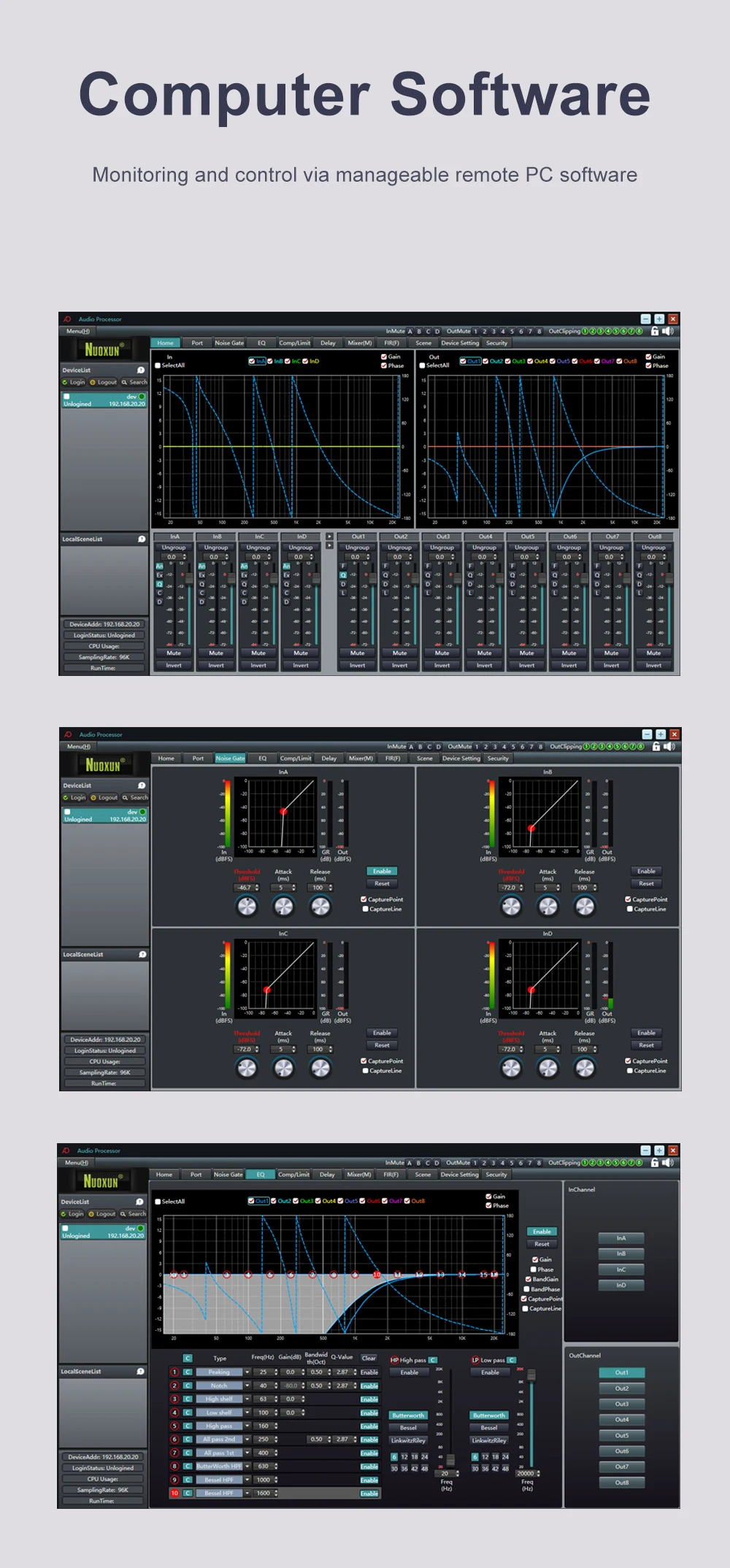Click the Low pass frequency slider
This screenshot has width=730, height=1568.
(531, 1375)
